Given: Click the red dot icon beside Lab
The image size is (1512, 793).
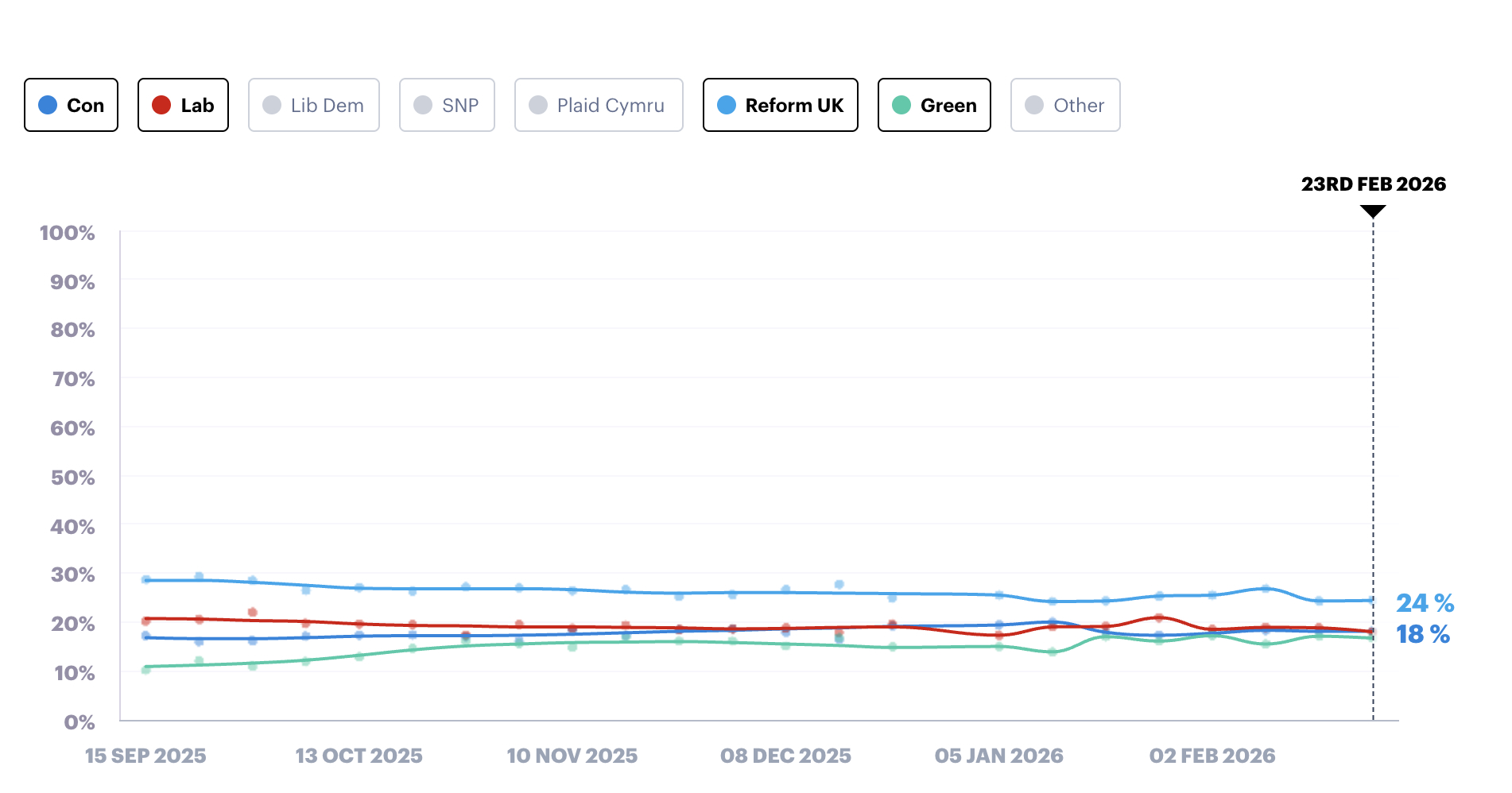Looking at the screenshot, I should pos(159,105).
